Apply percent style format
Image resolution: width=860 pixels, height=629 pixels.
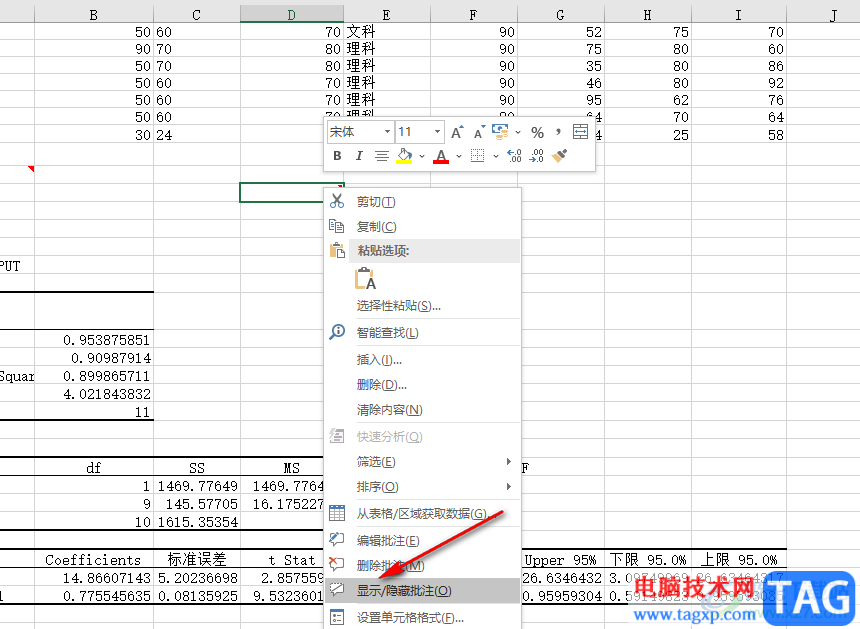point(538,132)
